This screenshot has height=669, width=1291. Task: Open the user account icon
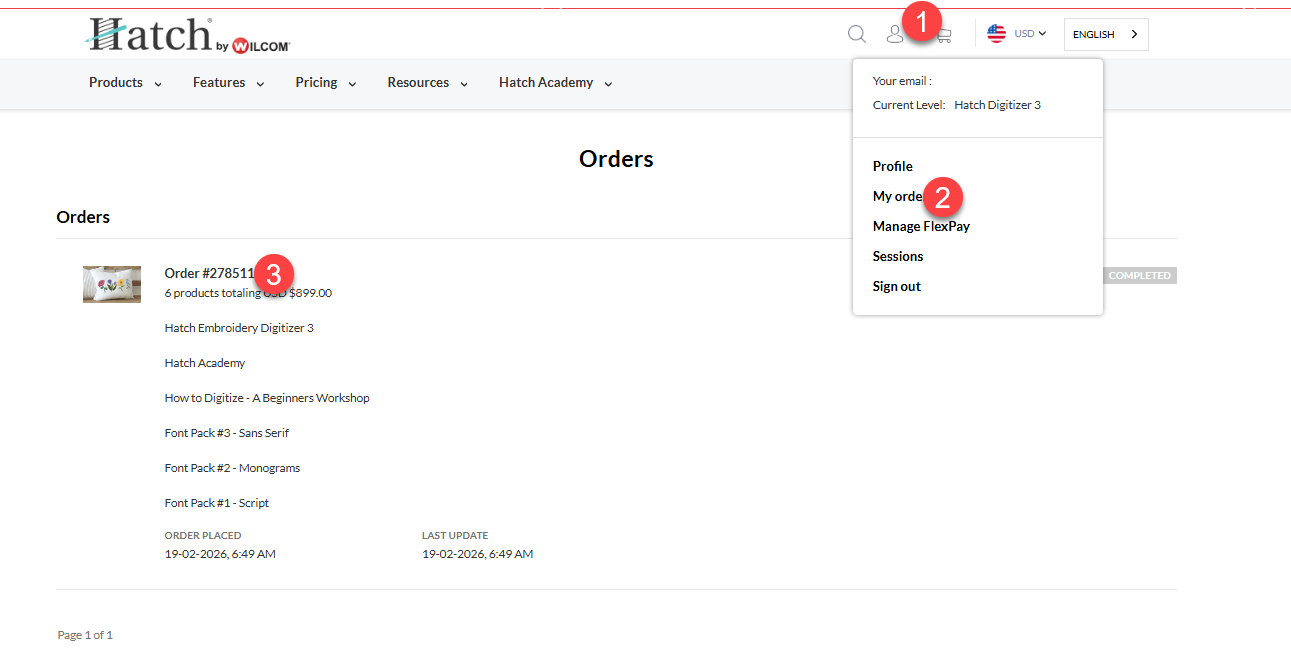(x=894, y=35)
